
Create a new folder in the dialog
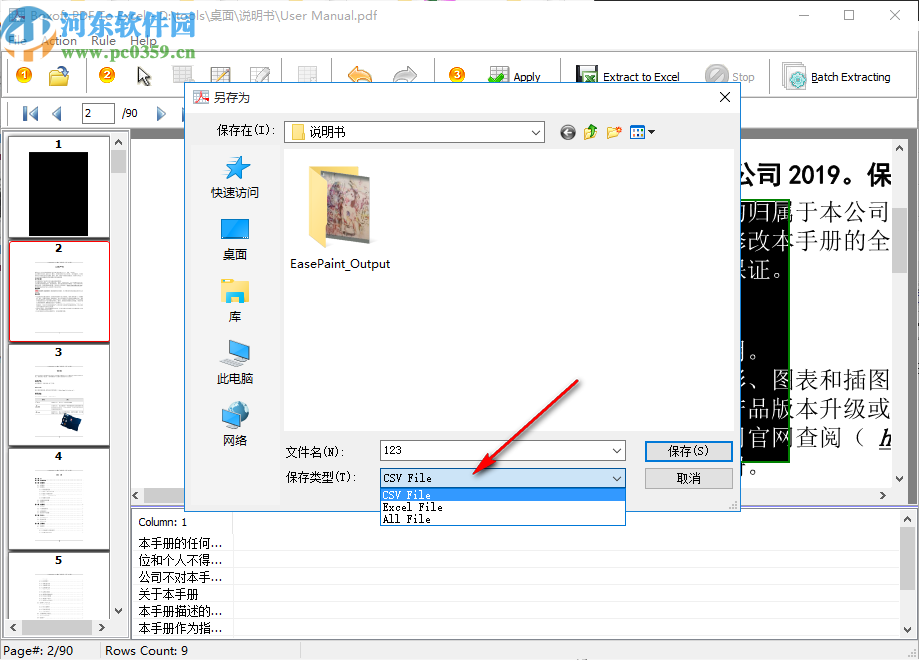[x=615, y=131]
